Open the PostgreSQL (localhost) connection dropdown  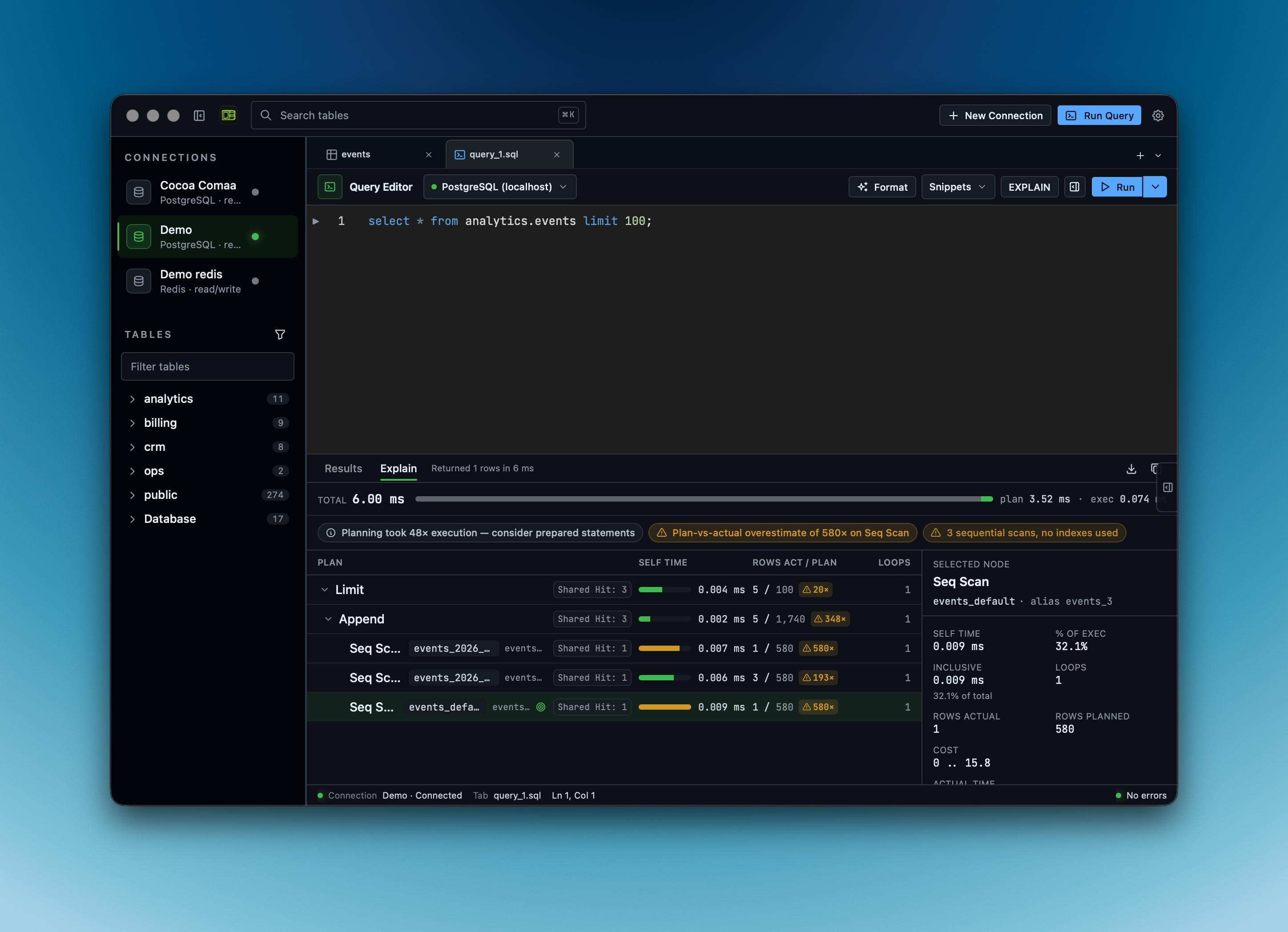pyautogui.click(x=500, y=187)
